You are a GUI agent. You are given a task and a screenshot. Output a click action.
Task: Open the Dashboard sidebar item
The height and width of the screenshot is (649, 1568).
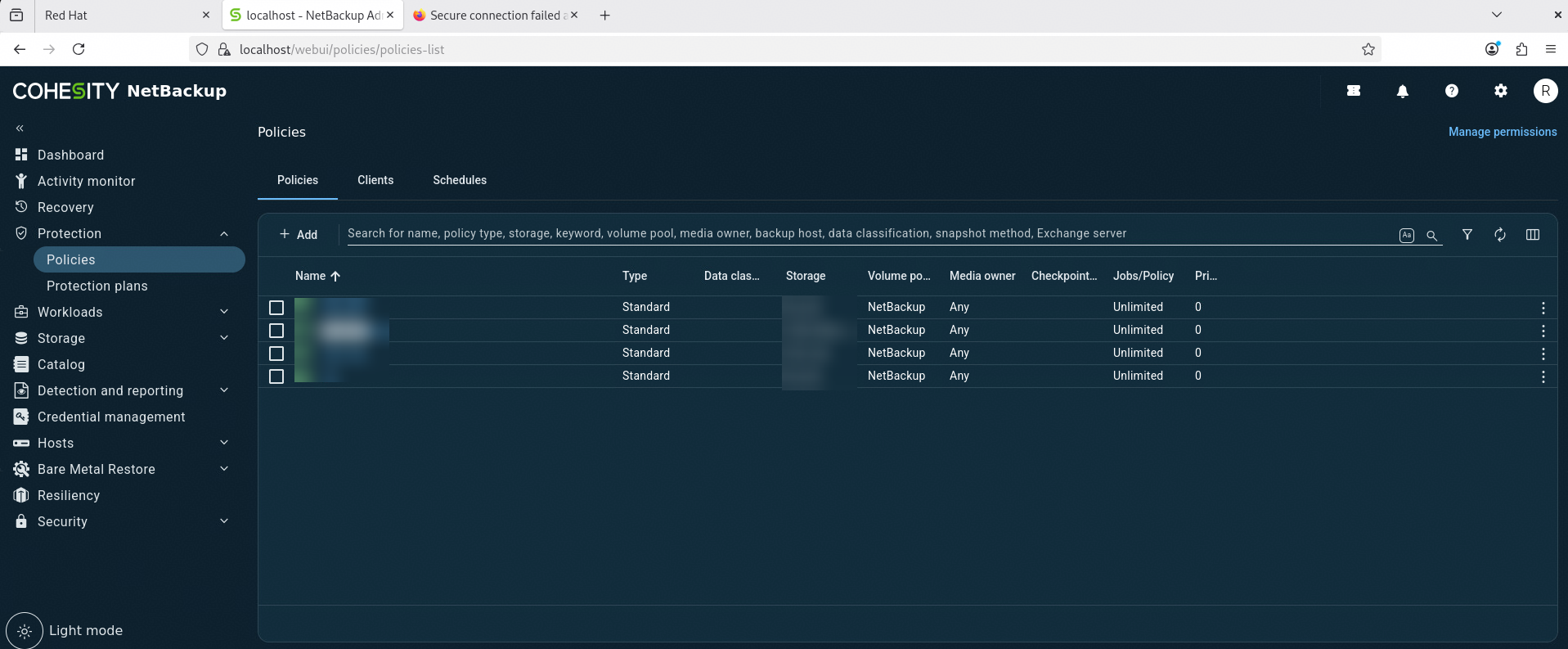pyautogui.click(x=70, y=155)
